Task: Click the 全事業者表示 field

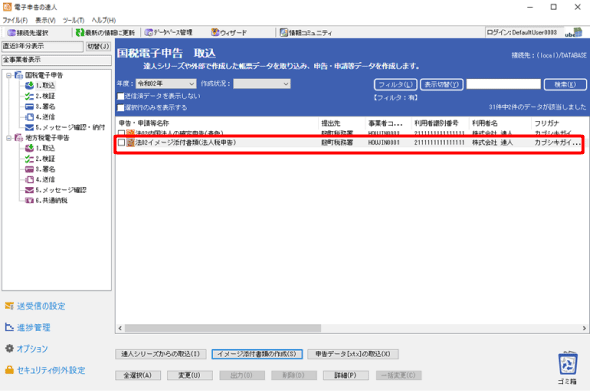Action: [x=56, y=60]
